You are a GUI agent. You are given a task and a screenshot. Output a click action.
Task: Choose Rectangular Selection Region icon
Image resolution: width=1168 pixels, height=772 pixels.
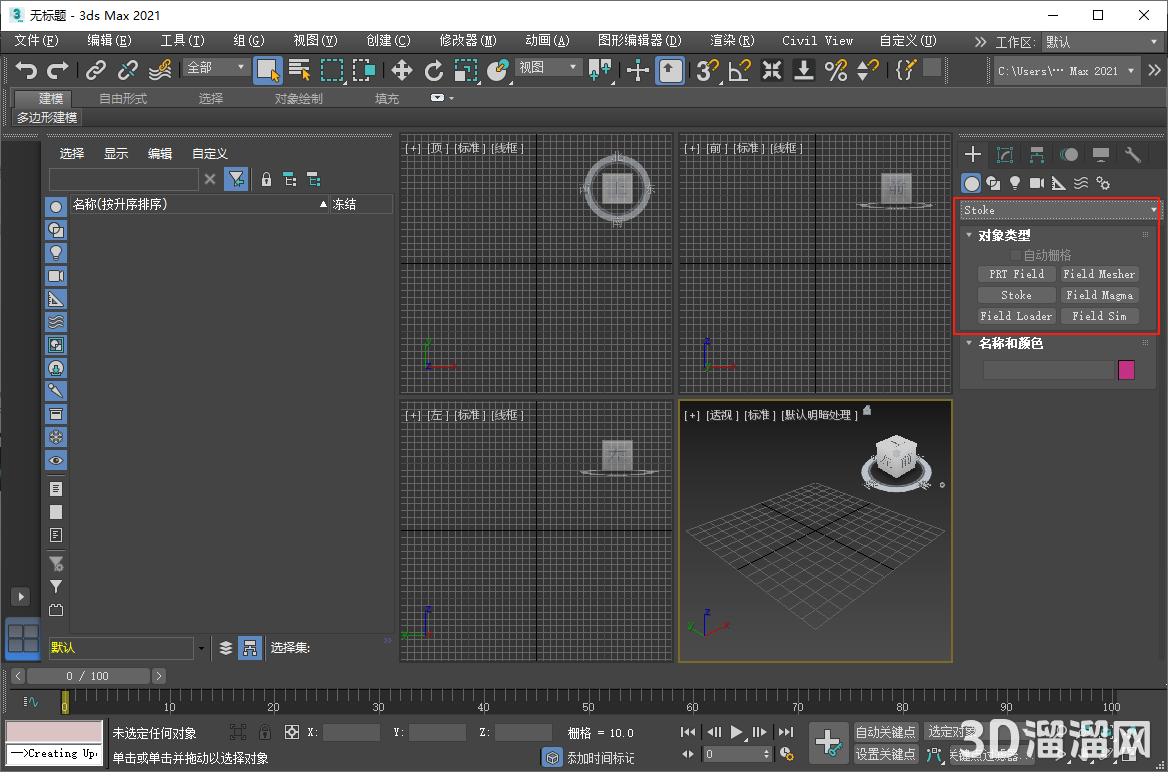click(x=331, y=71)
